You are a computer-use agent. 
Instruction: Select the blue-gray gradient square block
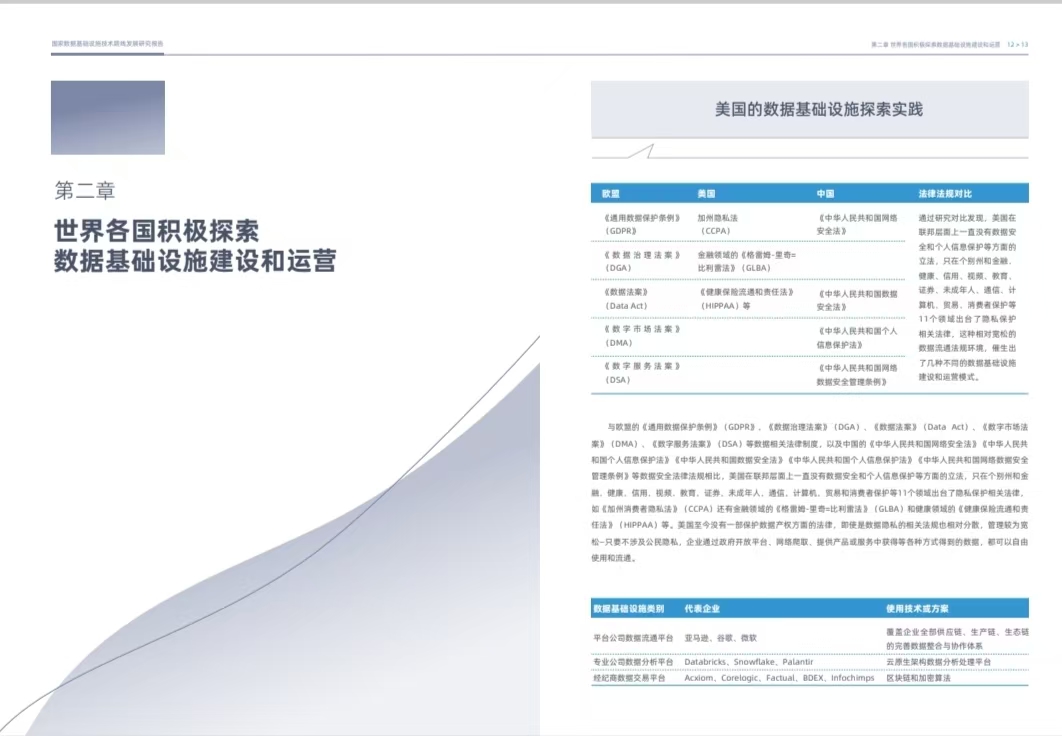point(108,117)
